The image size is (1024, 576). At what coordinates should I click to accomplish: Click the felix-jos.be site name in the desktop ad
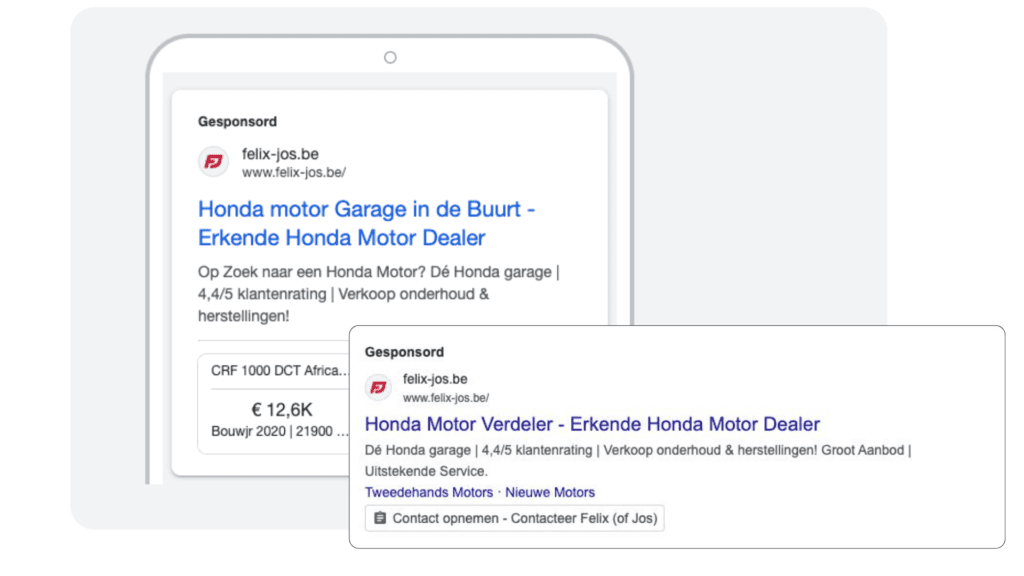[435, 379]
